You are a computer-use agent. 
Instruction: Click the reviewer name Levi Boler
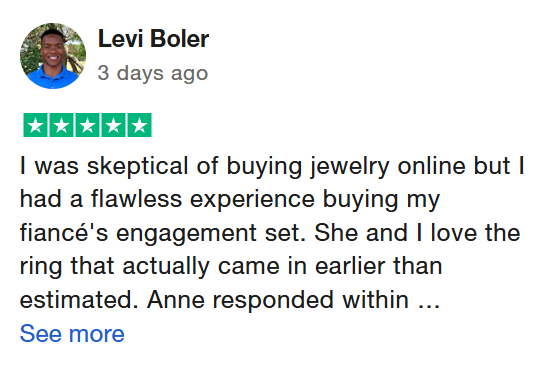coord(153,39)
